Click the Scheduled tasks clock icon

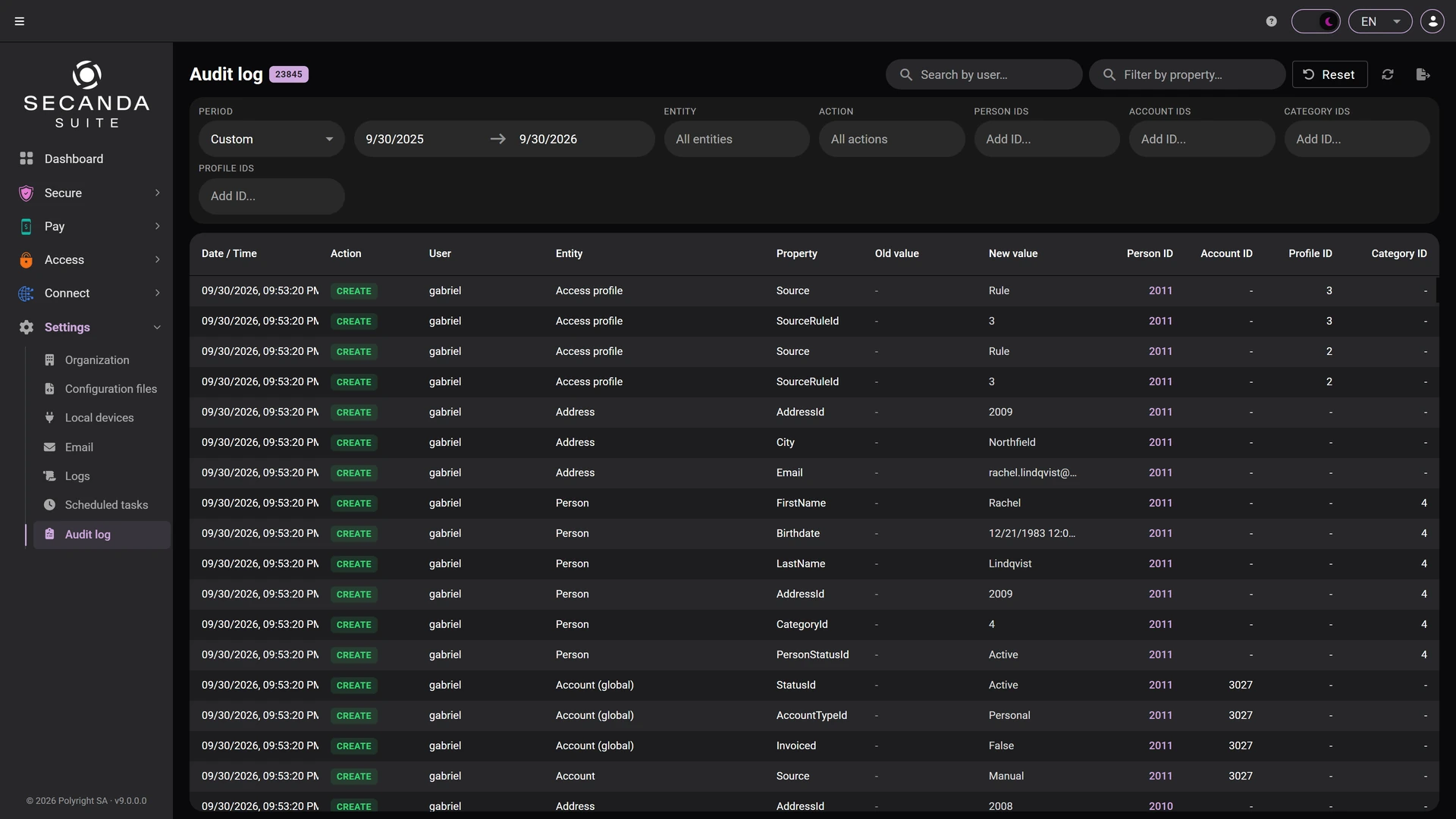click(x=49, y=504)
